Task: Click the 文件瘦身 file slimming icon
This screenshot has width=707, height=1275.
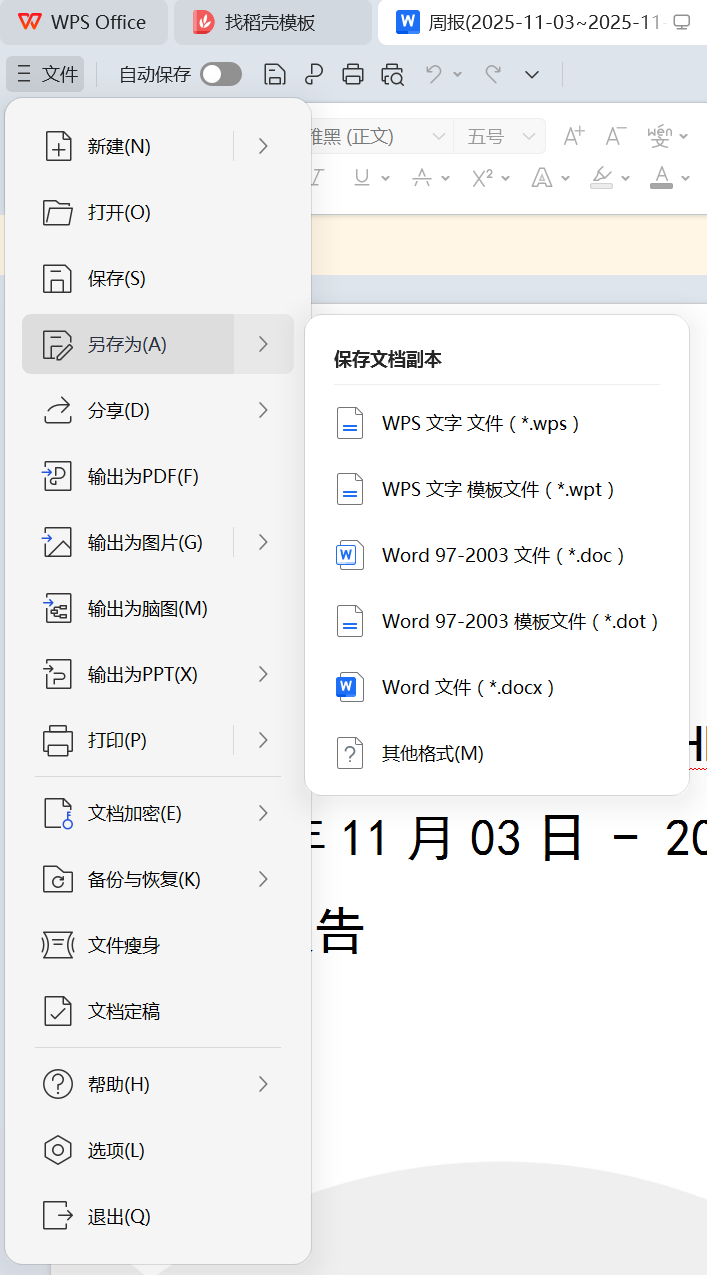Action: point(58,945)
